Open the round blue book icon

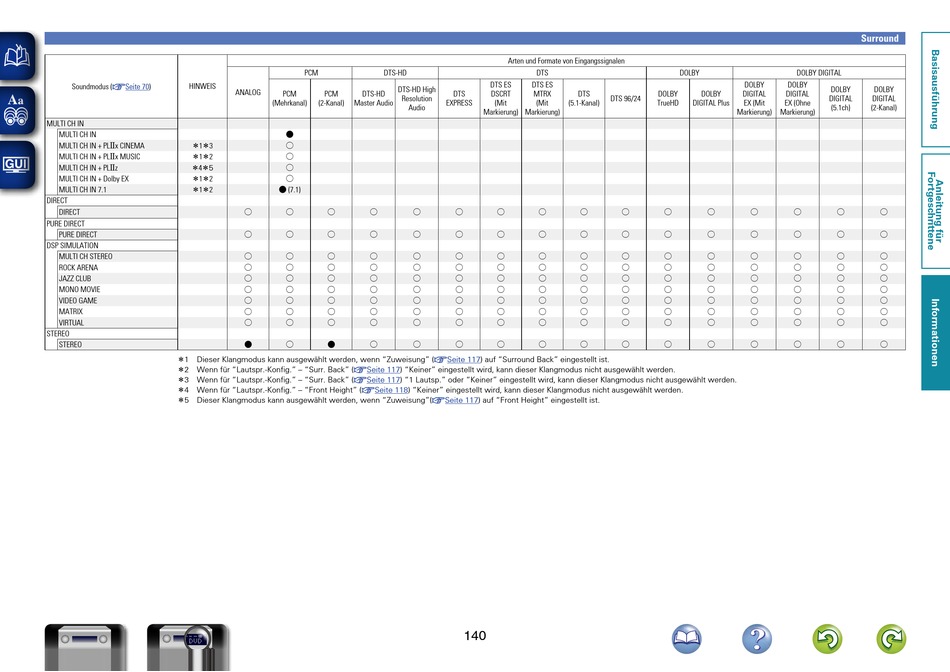point(687,639)
